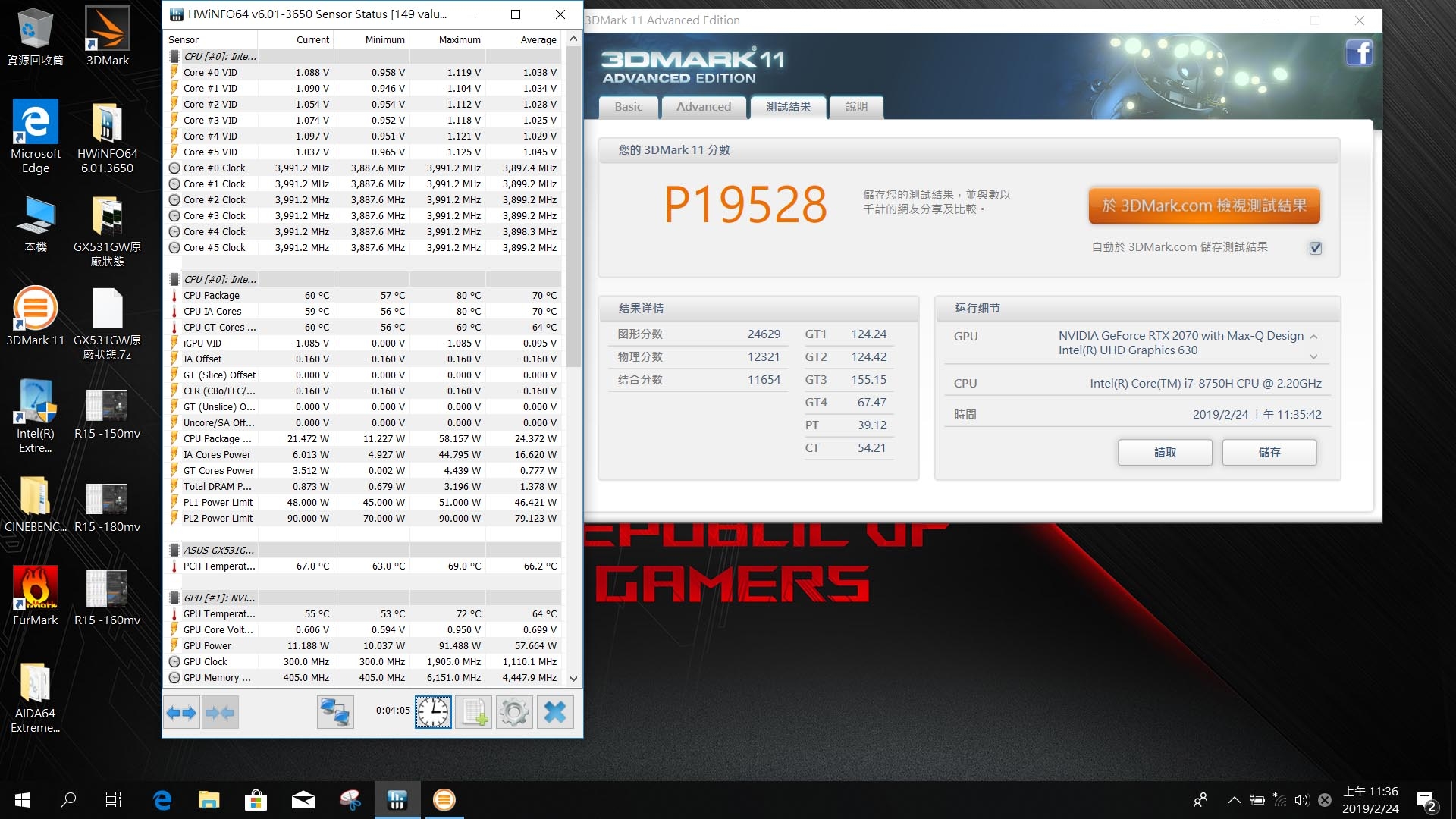The width and height of the screenshot is (1456, 819).
Task: Open HWiNFO taskbar button
Action: (397, 800)
